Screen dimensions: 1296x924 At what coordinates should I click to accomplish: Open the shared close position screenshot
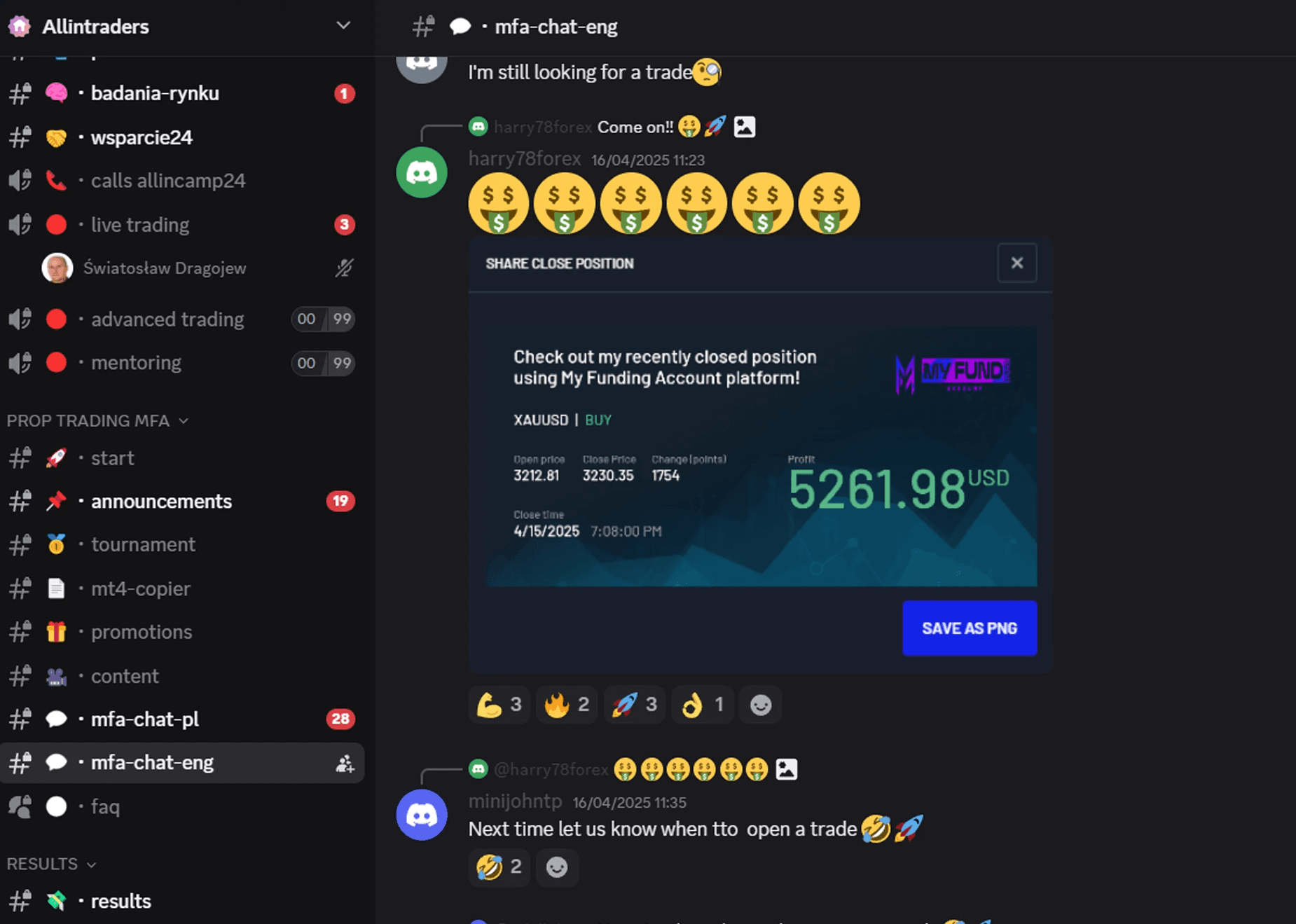(x=760, y=455)
